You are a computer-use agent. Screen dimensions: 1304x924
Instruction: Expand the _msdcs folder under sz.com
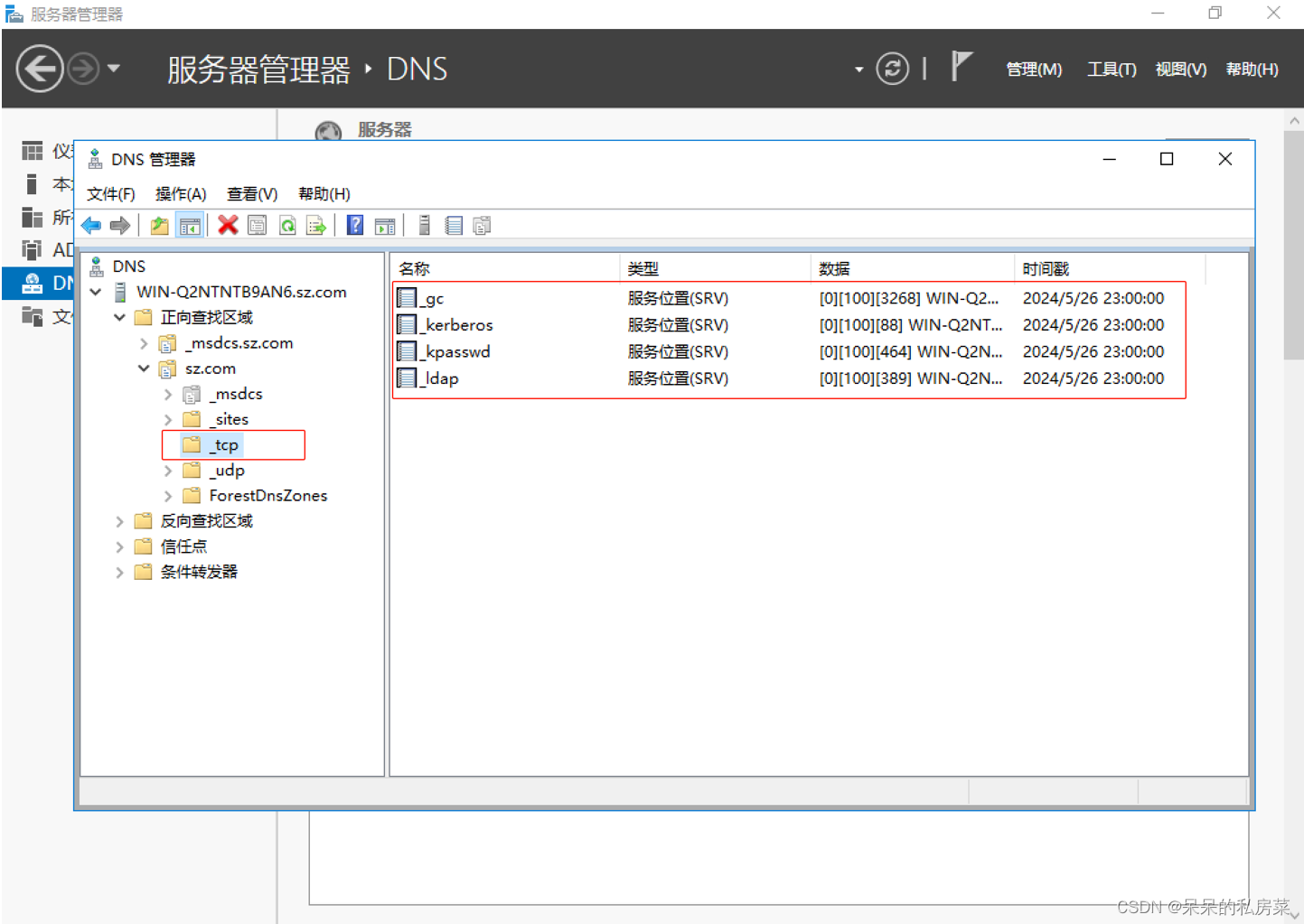click(x=168, y=394)
